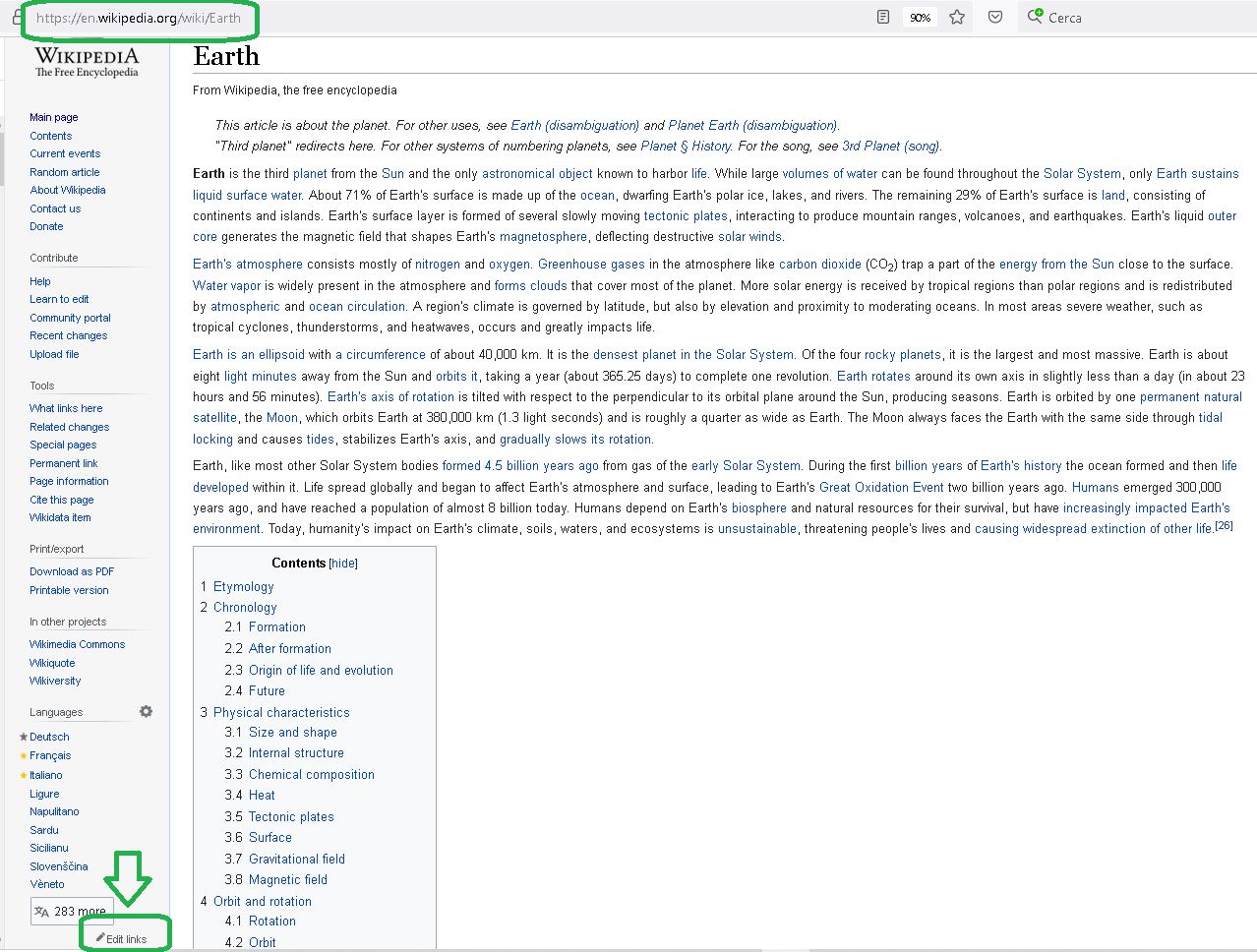This screenshot has height=952, width=1257.
Task: Get the Permanent link
Action: coord(64,463)
